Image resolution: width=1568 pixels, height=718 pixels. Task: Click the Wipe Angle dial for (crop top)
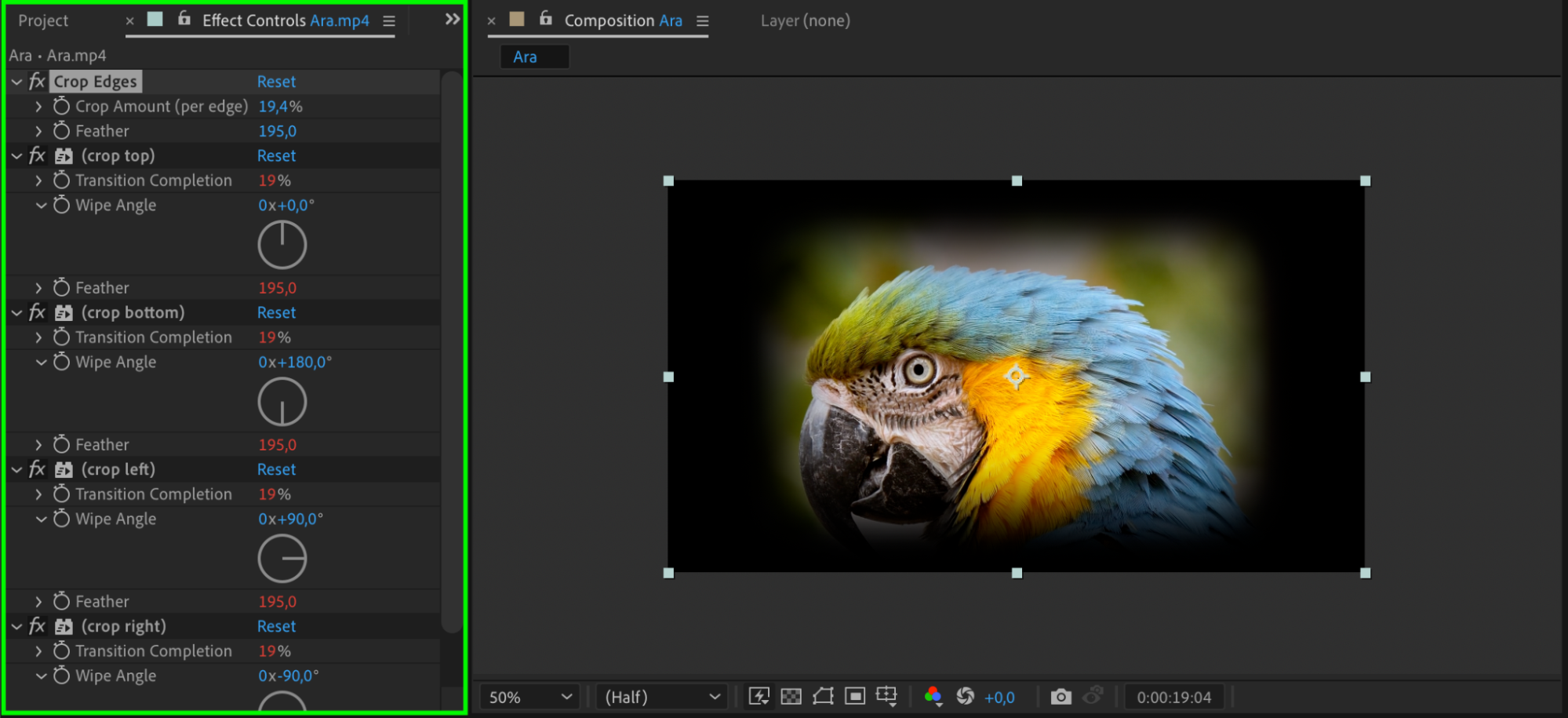tap(282, 245)
